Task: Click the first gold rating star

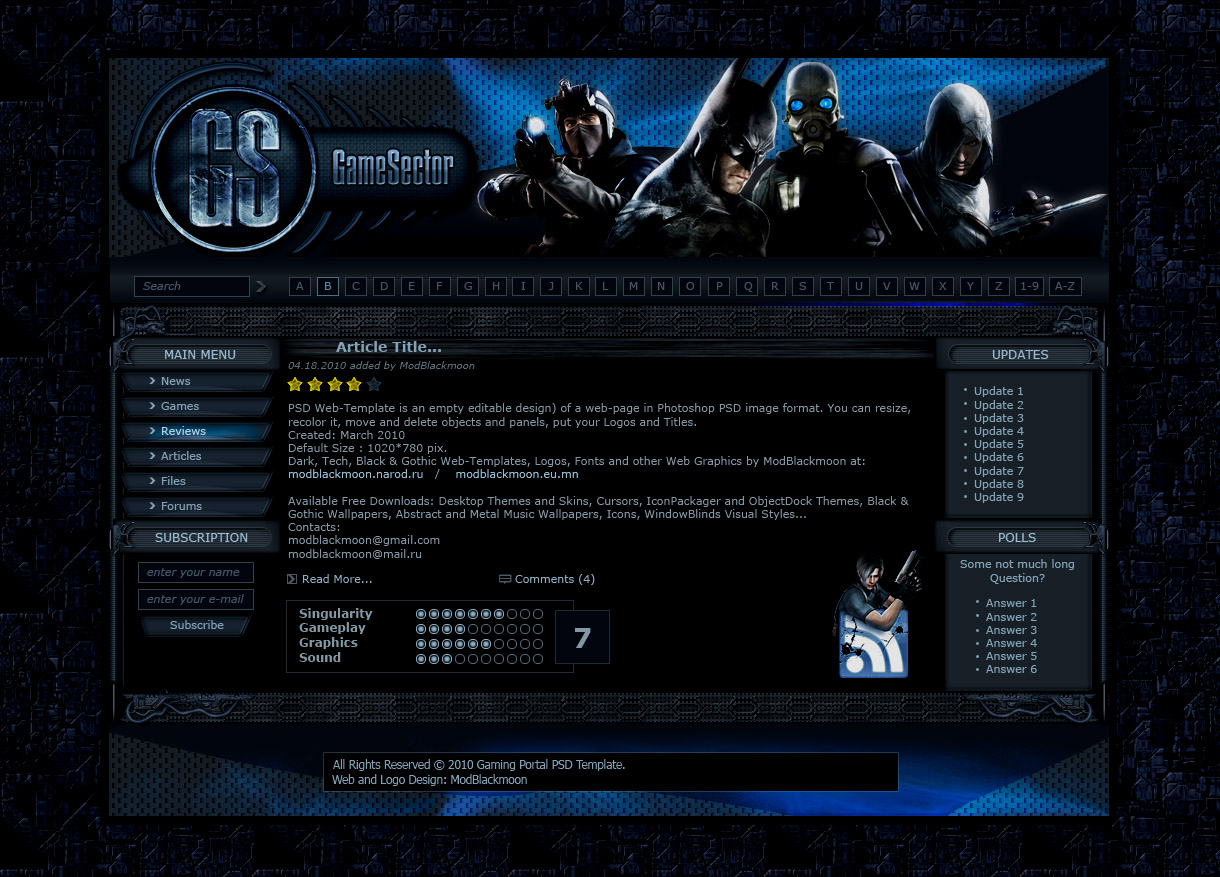Action: (295, 384)
